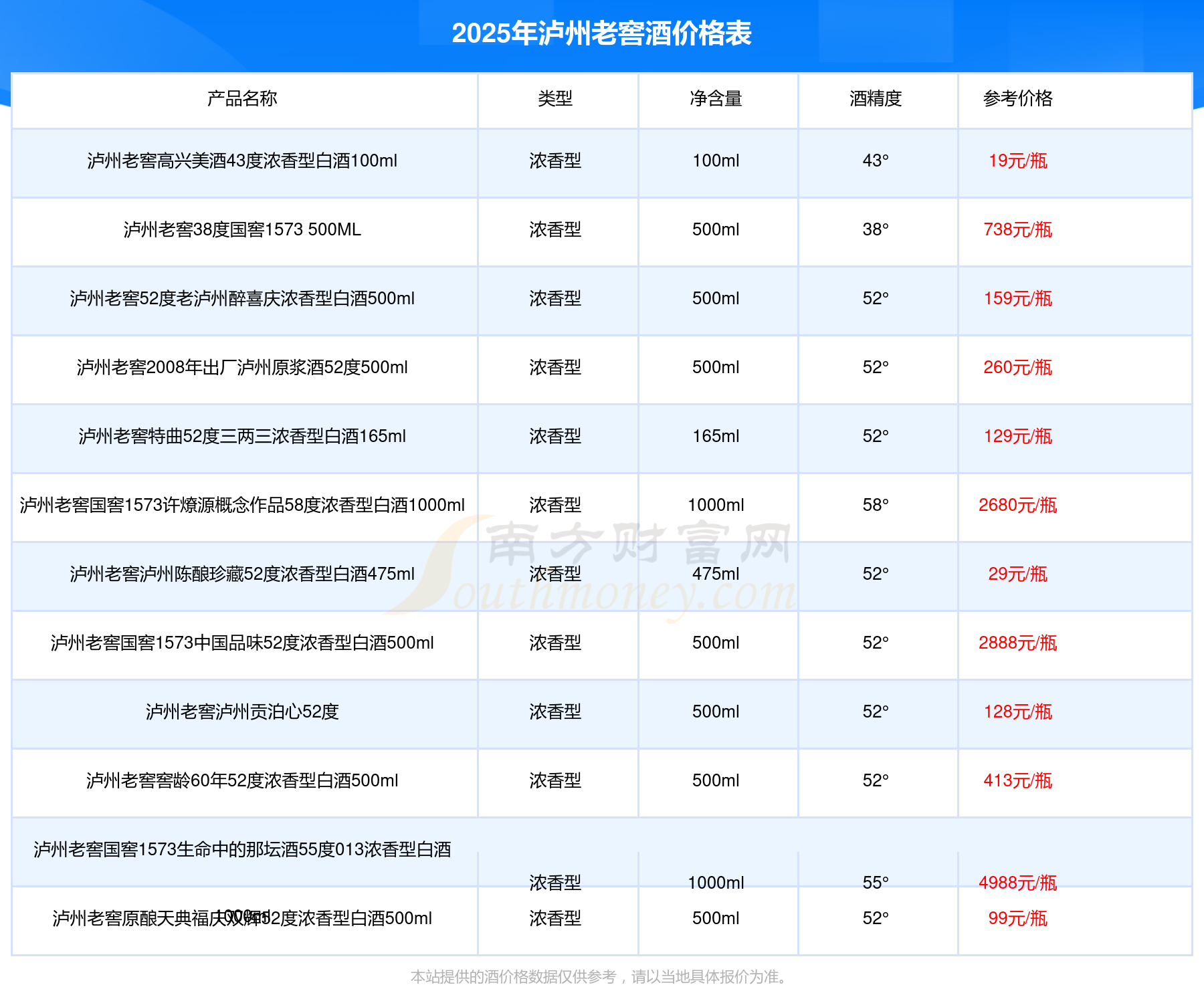Click "浓香型" in the 128元/瓶 row
Screen dimensions: 1204x987
point(555,711)
